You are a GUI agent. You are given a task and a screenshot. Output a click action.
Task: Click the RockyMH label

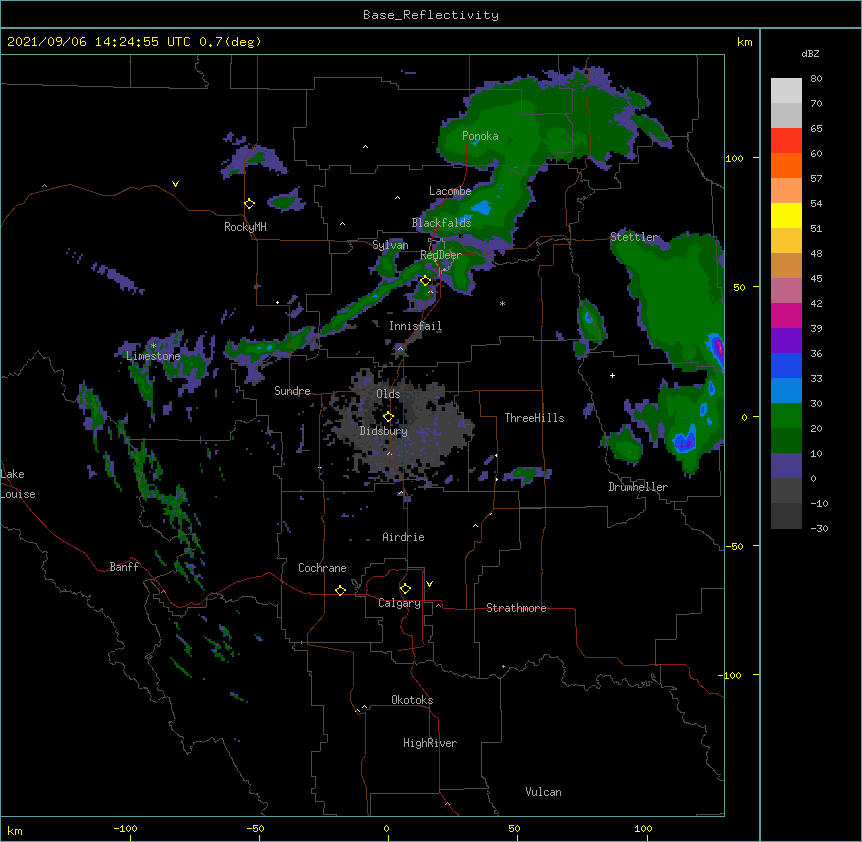(245, 227)
